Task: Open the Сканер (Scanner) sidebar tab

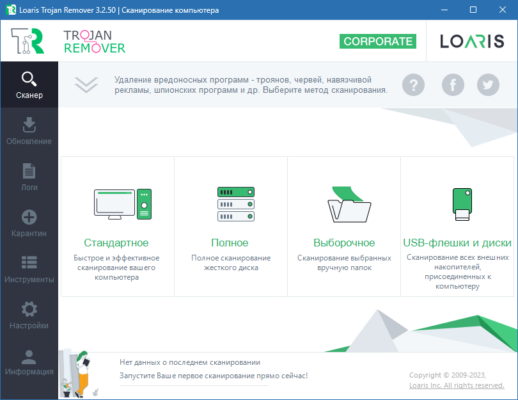Action: (29, 85)
